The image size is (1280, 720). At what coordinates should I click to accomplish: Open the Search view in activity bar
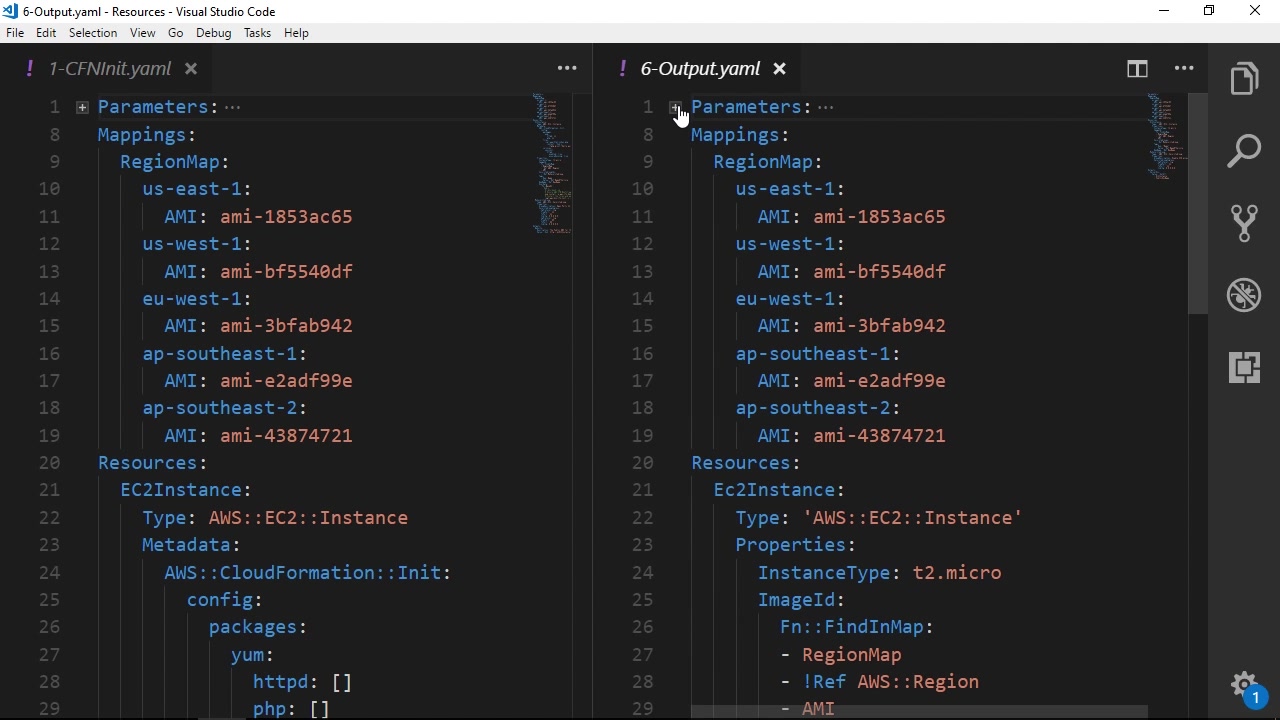pos(1244,152)
